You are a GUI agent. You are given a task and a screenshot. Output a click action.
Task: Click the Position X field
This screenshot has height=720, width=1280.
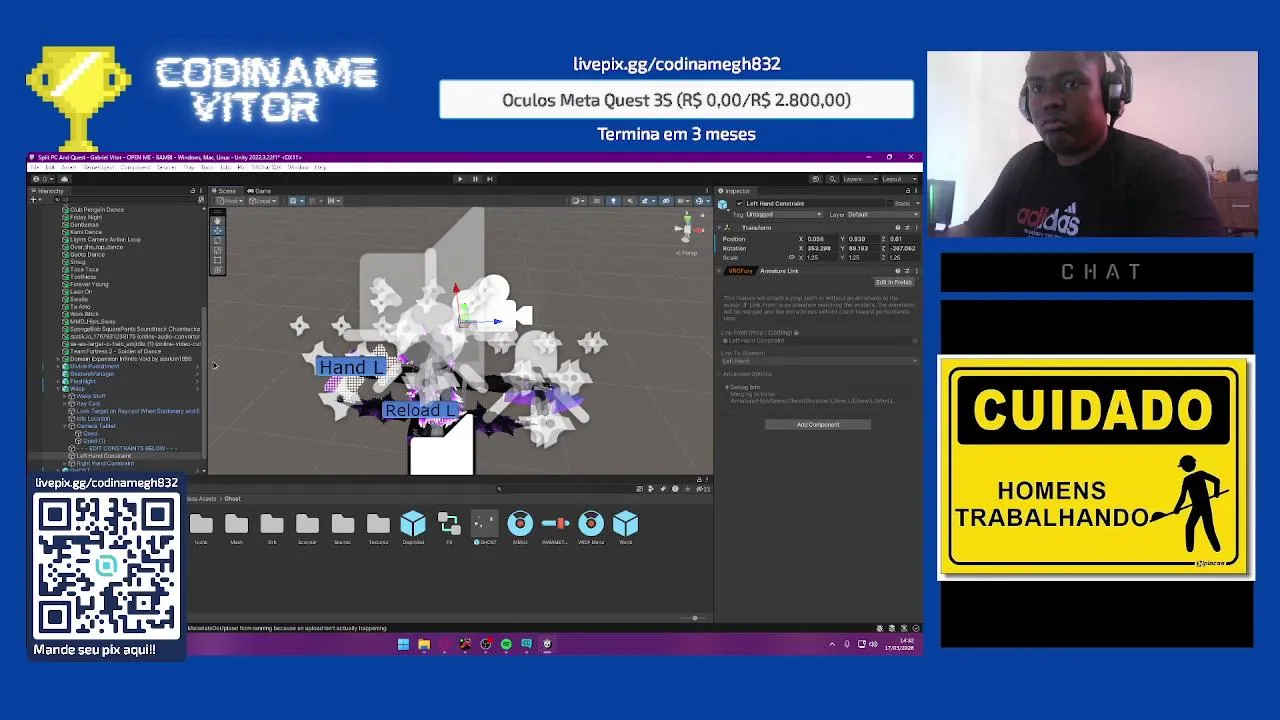(822, 239)
